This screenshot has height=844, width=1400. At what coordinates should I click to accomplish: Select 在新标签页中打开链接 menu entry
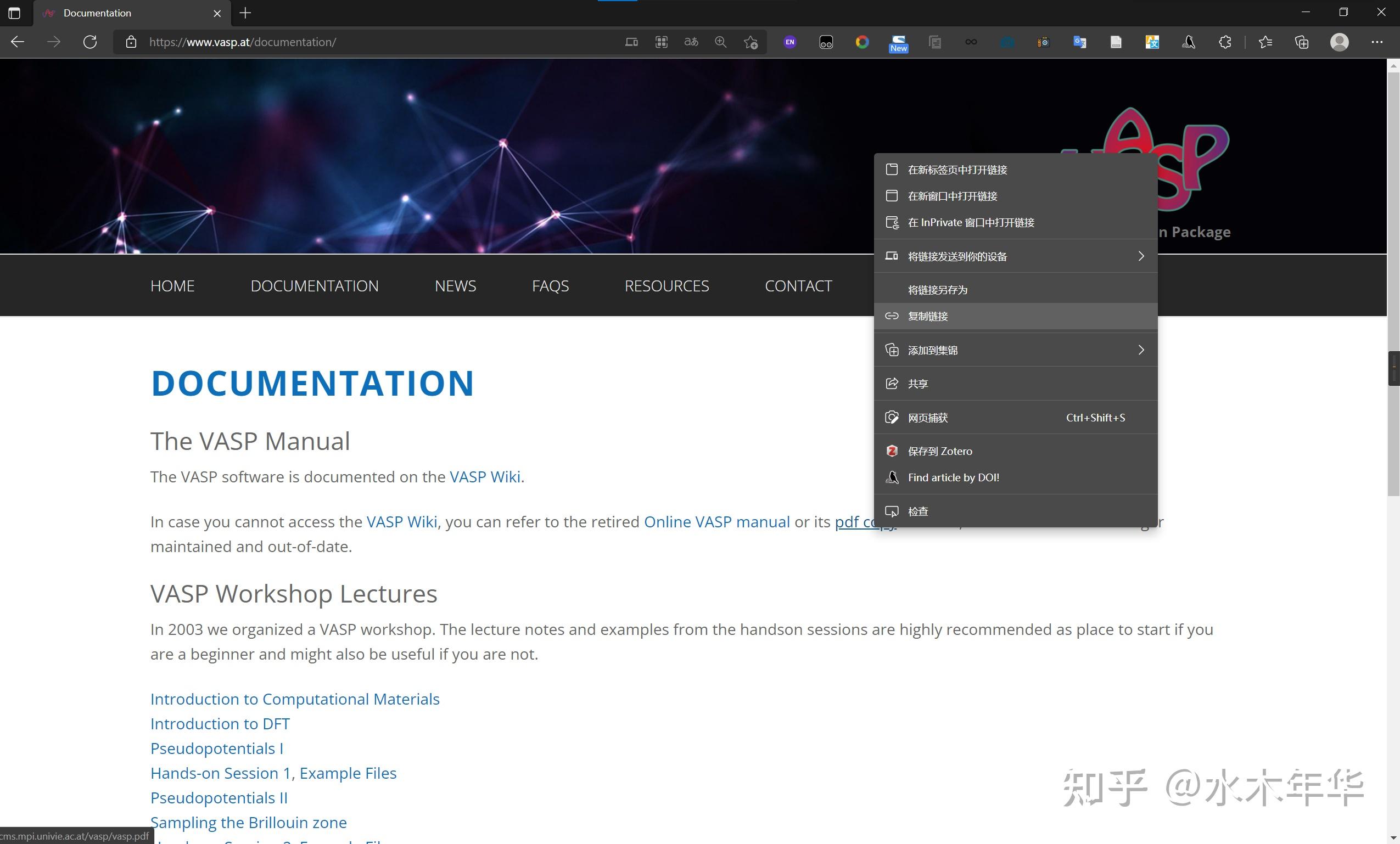coord(957,170)
